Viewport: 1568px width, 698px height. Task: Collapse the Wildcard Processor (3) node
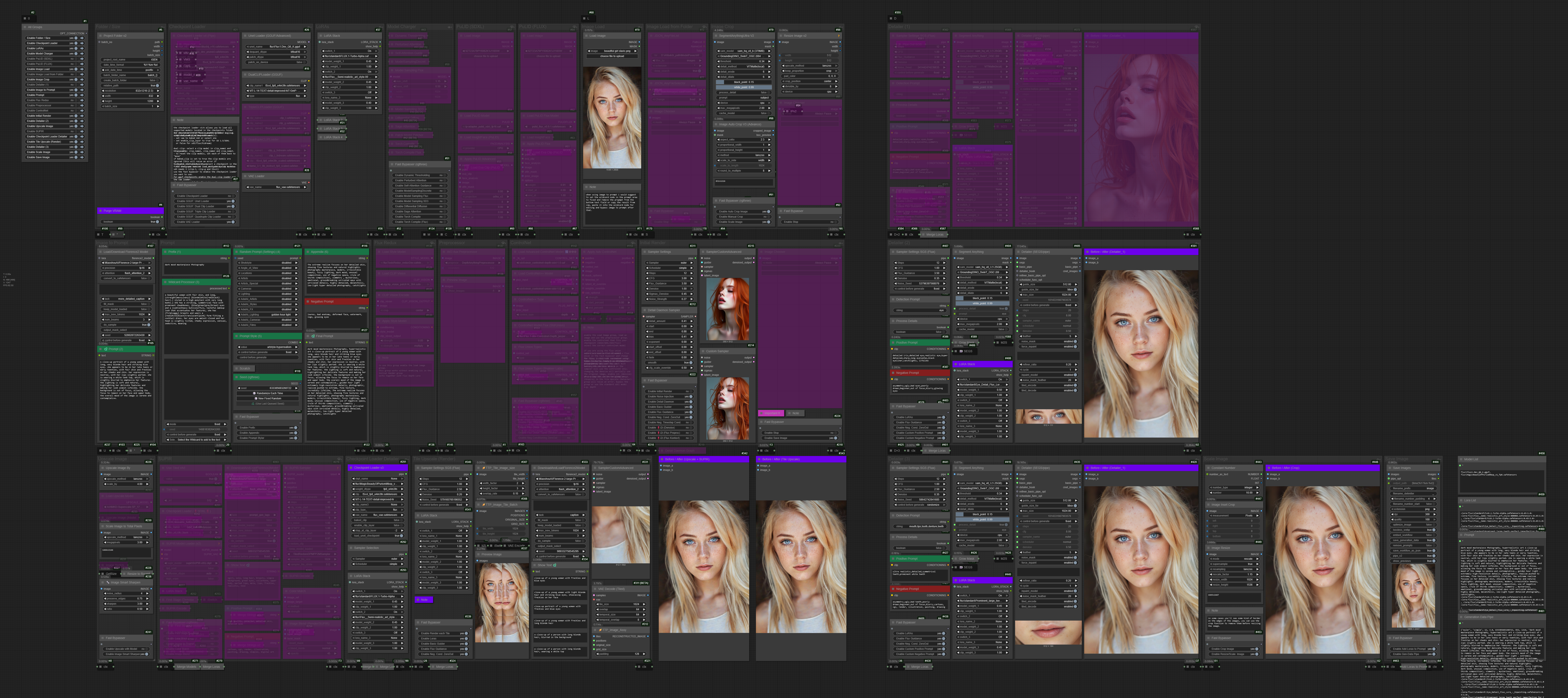pyautogui.click(x=166, y=282)
